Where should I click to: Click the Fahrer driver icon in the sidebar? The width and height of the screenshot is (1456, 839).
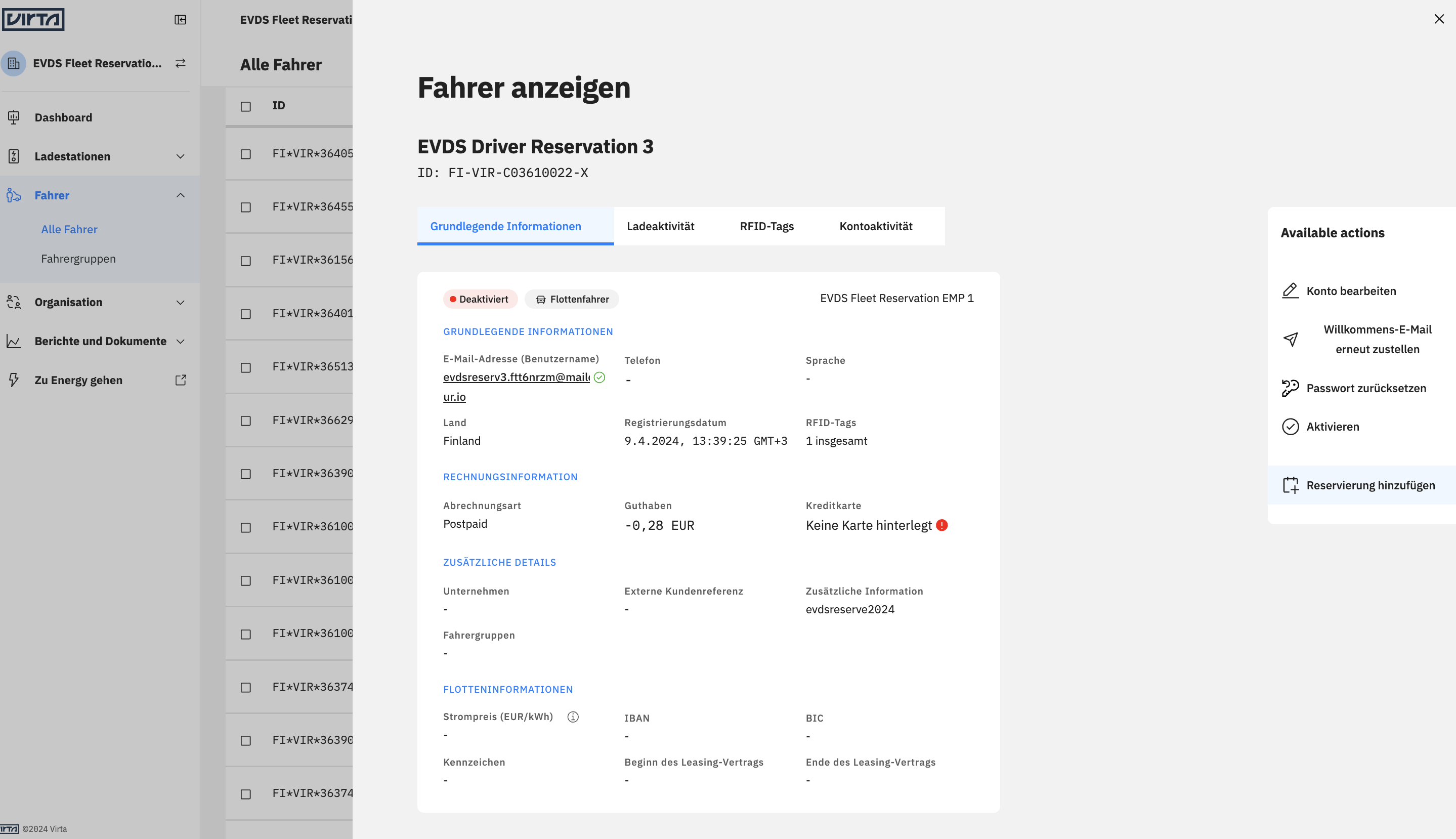(14, 195)
